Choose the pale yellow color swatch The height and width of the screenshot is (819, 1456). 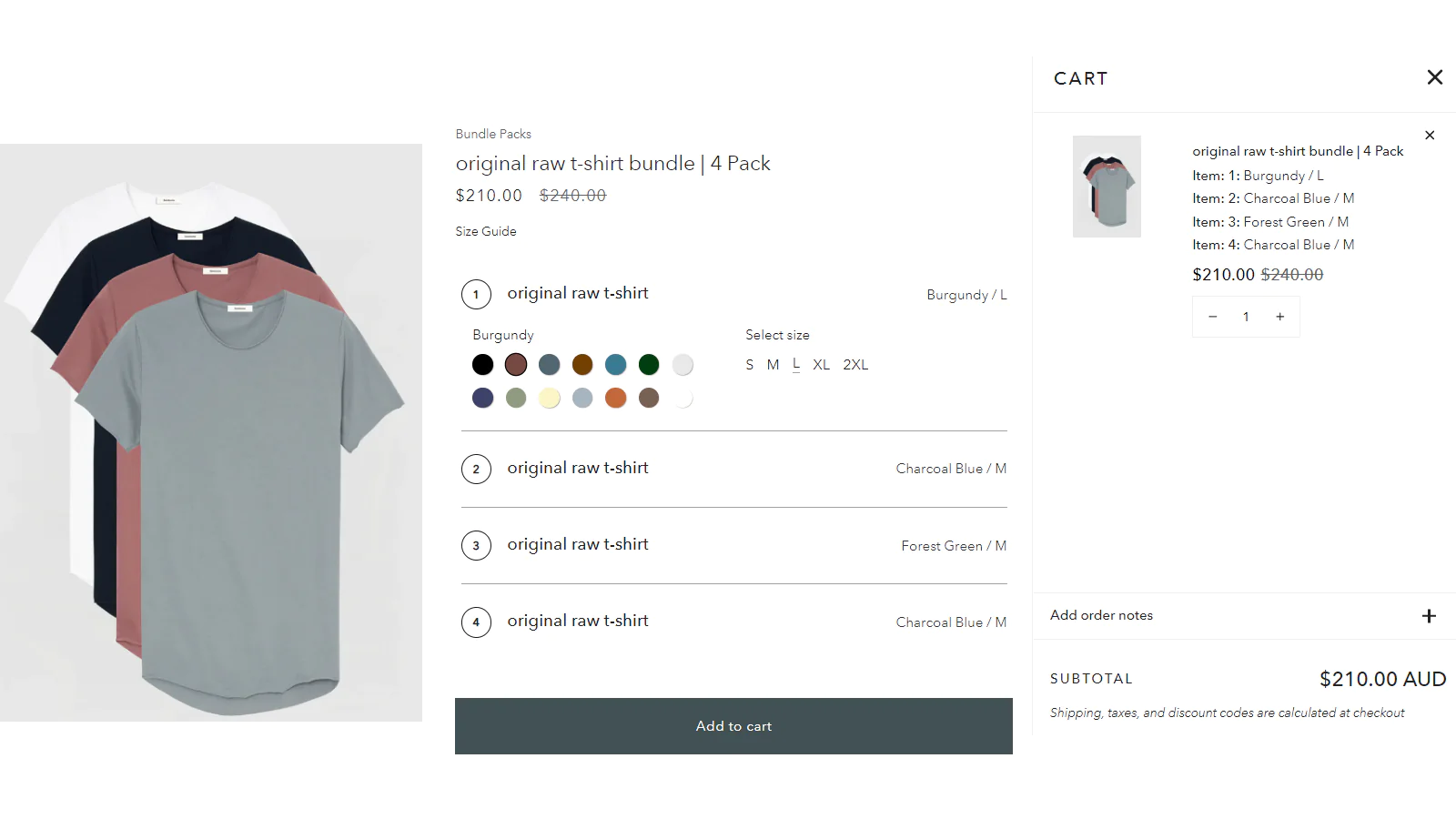click(549, 398)
